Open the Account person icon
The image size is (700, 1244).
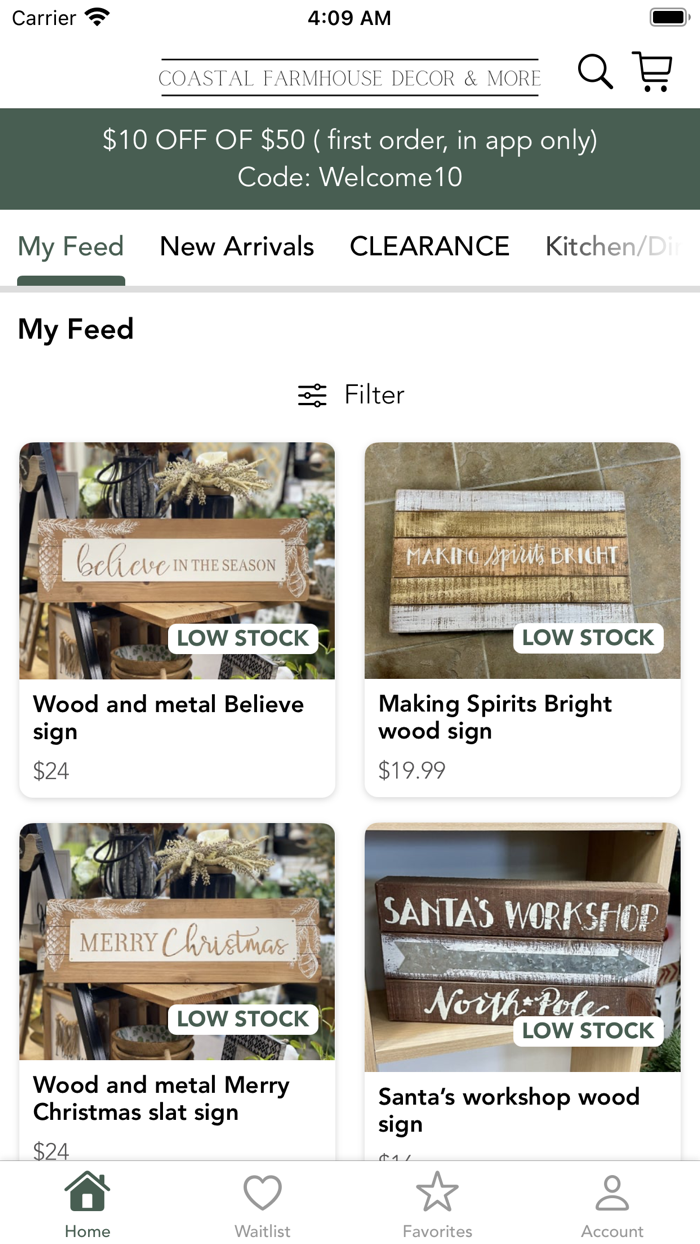(612, 1192)
